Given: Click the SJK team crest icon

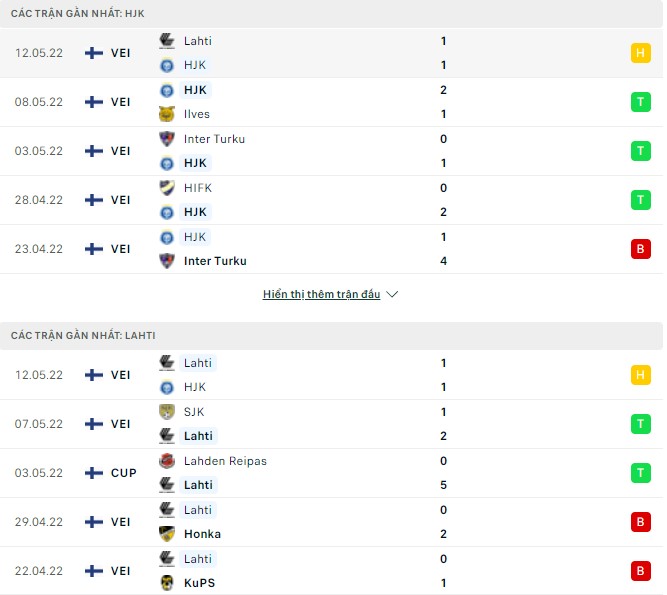Looking at the screenshot, I should click(x=166, y=412).
